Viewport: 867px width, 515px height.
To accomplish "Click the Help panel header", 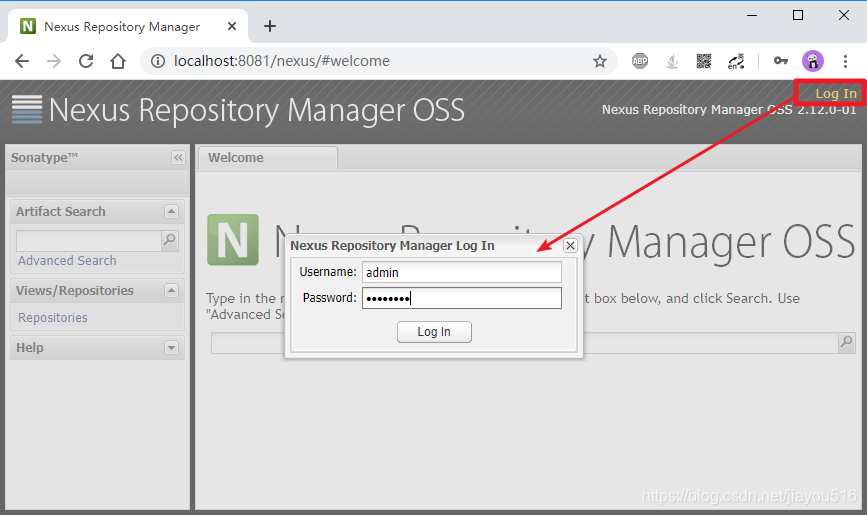I will [x=97, y=347].
